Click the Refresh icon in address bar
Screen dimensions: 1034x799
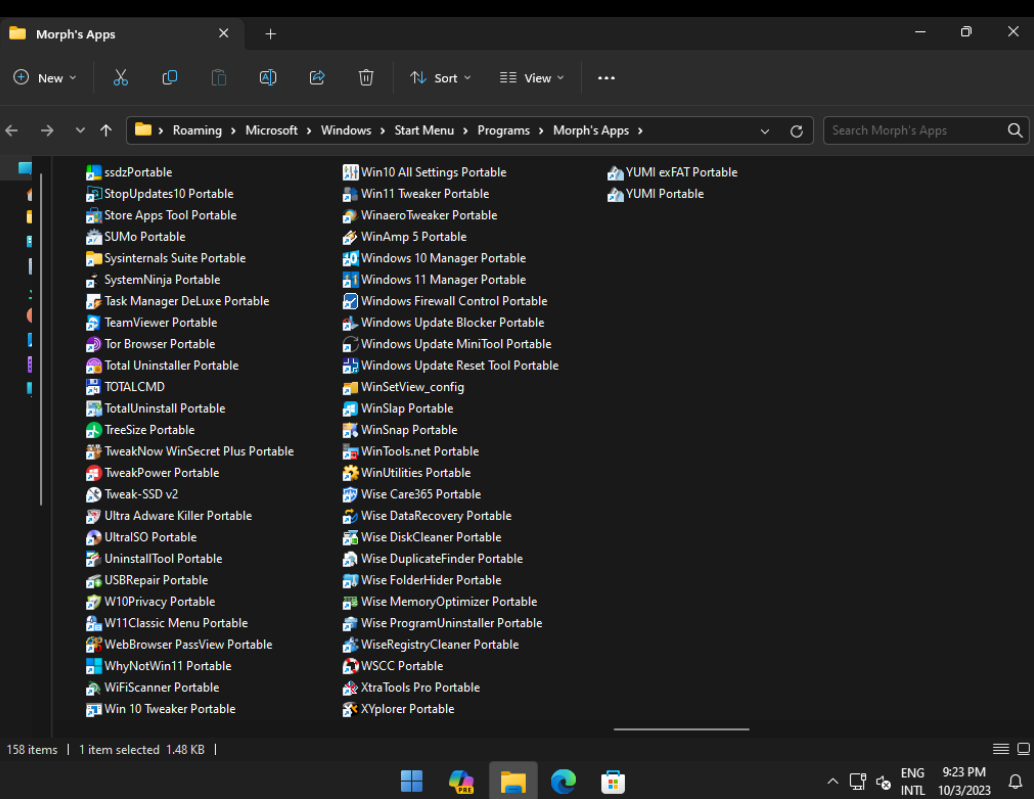pyautogui.click(x=797, y=131)
